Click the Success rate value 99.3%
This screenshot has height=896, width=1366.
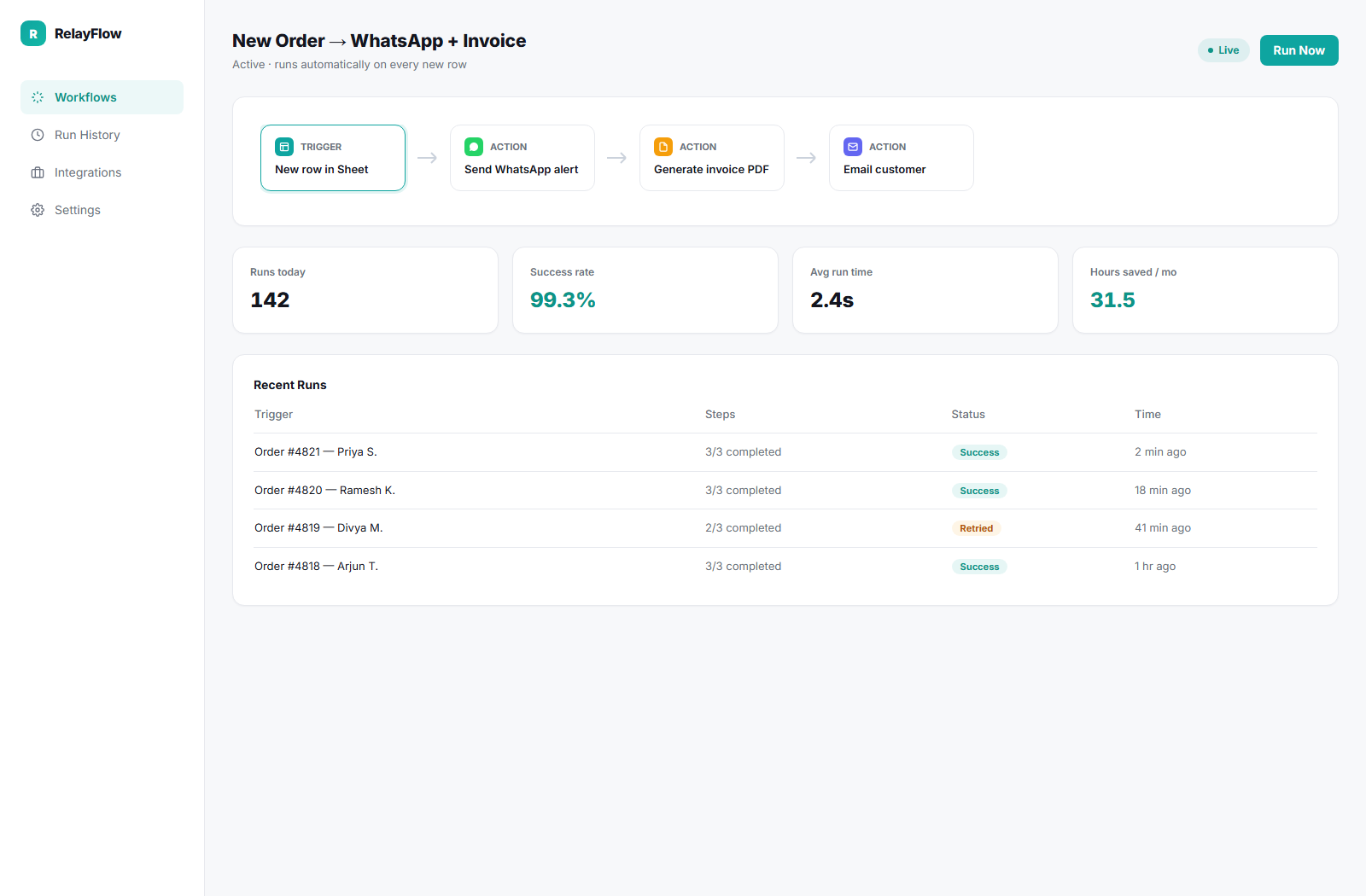(x=563, y=300)
